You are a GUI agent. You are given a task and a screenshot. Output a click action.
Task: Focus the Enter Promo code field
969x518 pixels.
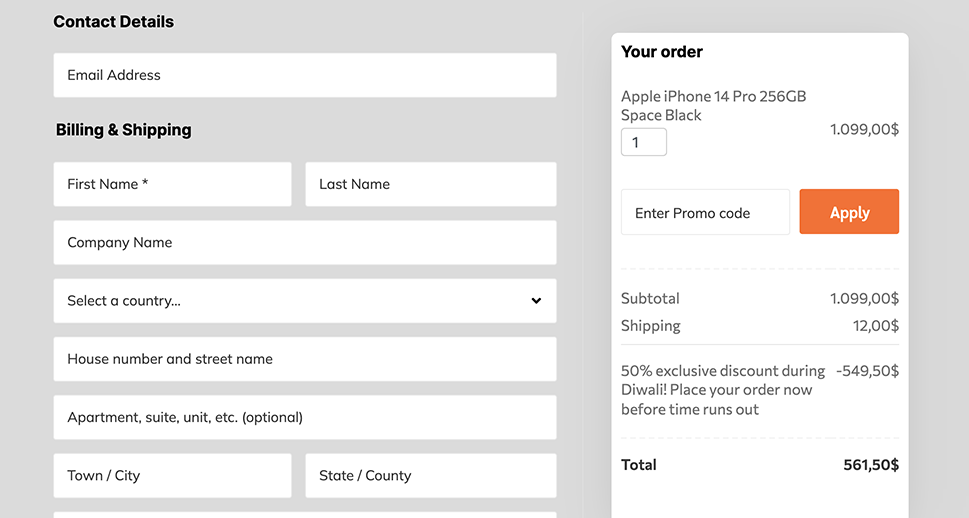[705, 212]
